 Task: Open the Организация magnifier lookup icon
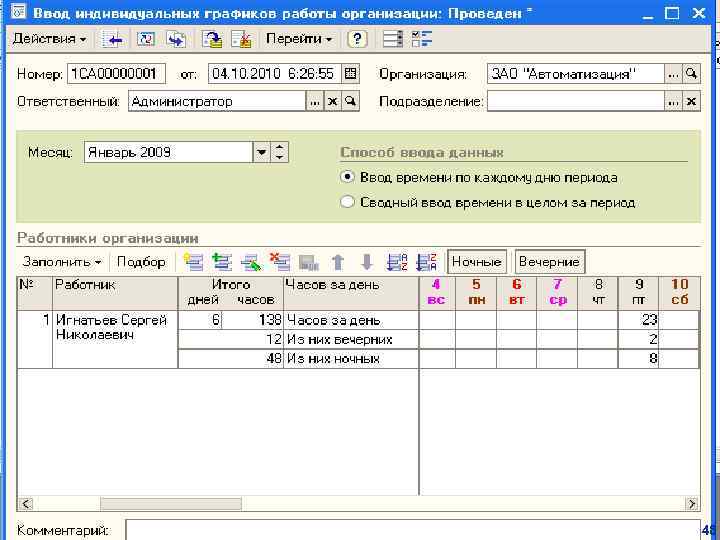[x=692, y=74]
